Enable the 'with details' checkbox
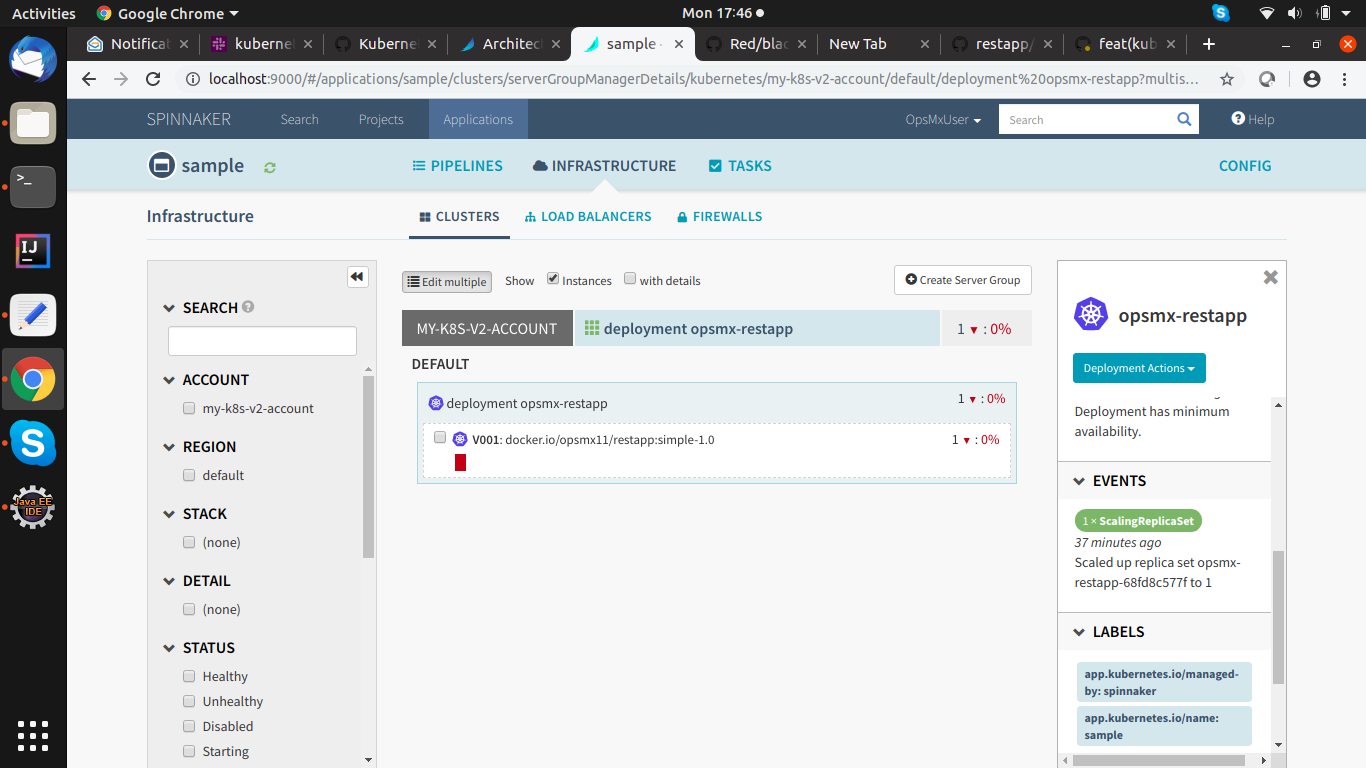This screenshot has height=768, width=1366. [630, 279]
